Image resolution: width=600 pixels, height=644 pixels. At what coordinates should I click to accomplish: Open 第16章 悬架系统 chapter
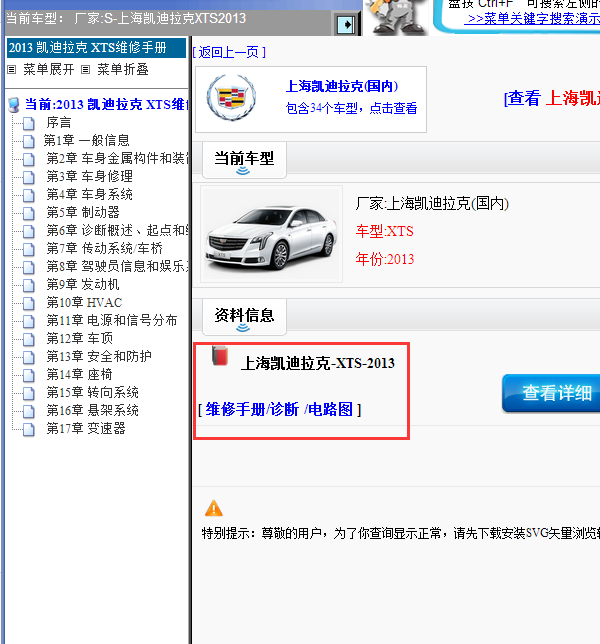92,410
